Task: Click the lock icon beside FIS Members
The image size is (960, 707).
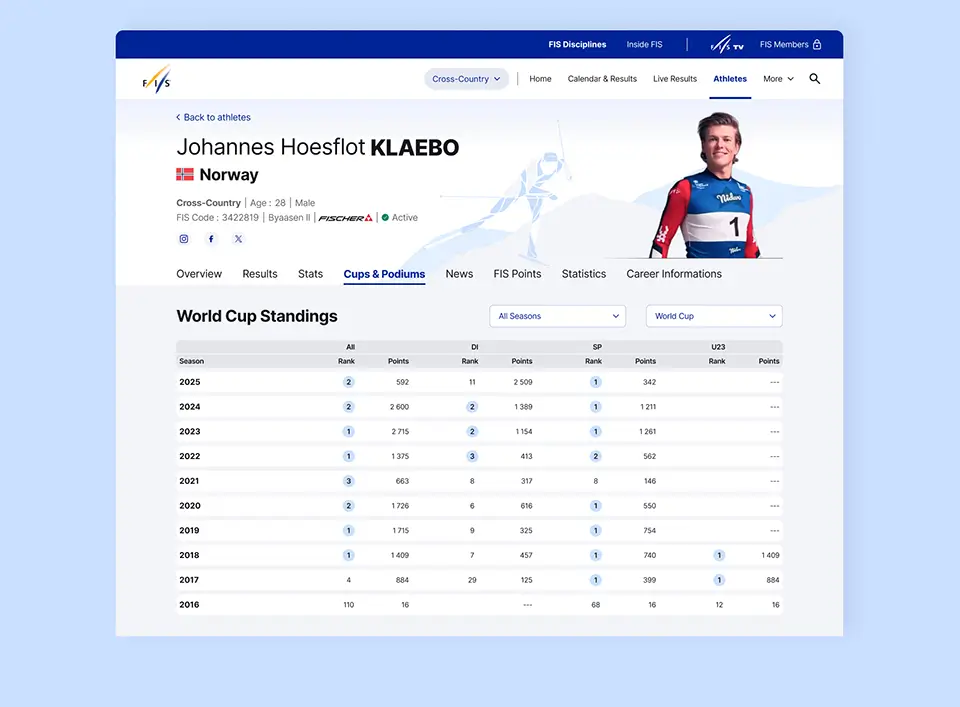Action: [817, 44]
